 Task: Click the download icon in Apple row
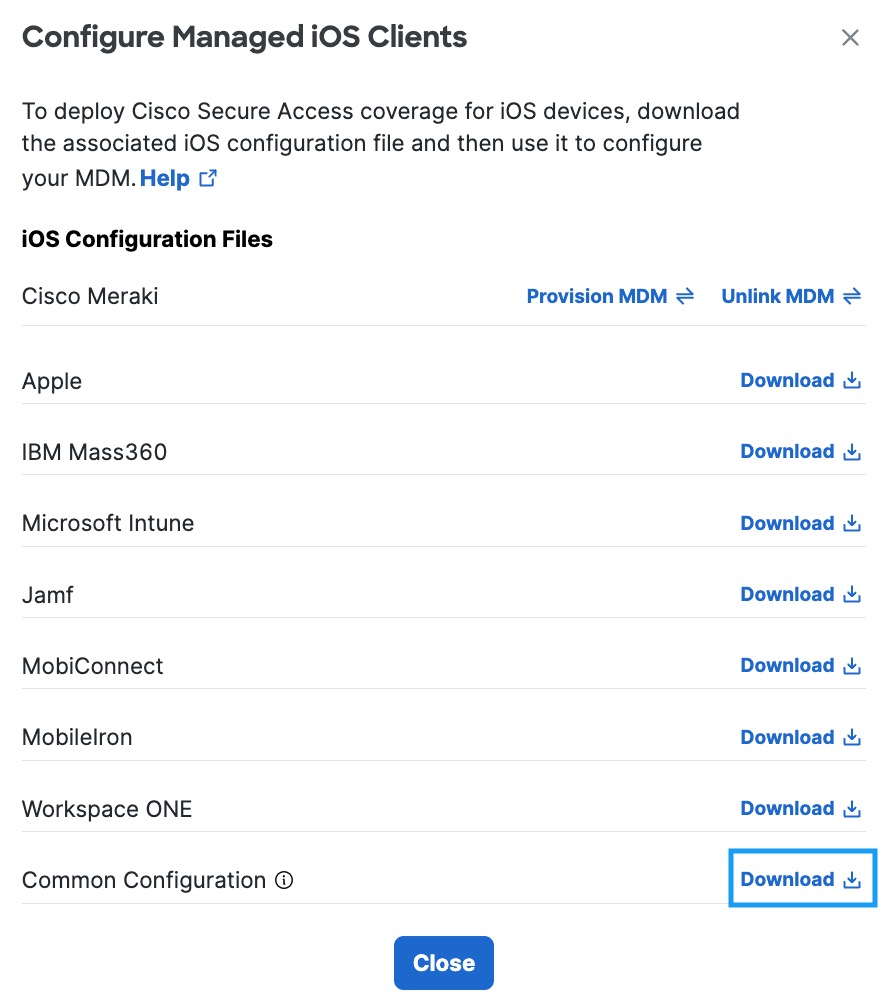pos(852,380)
